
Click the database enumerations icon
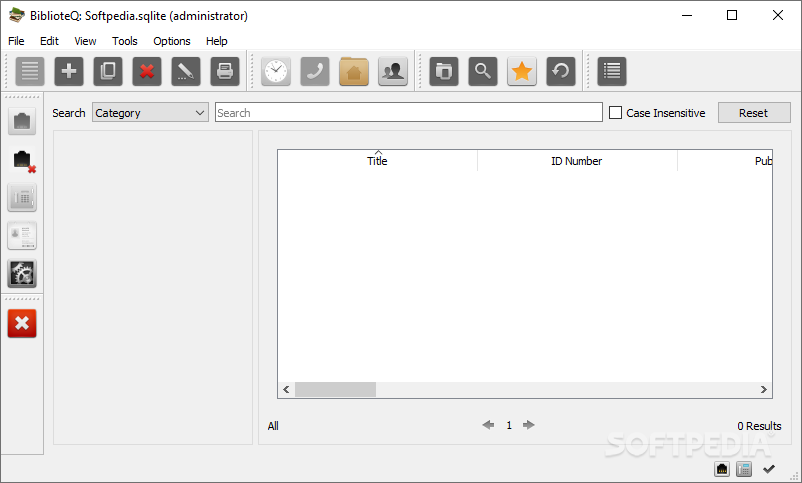tap(444, 71)
